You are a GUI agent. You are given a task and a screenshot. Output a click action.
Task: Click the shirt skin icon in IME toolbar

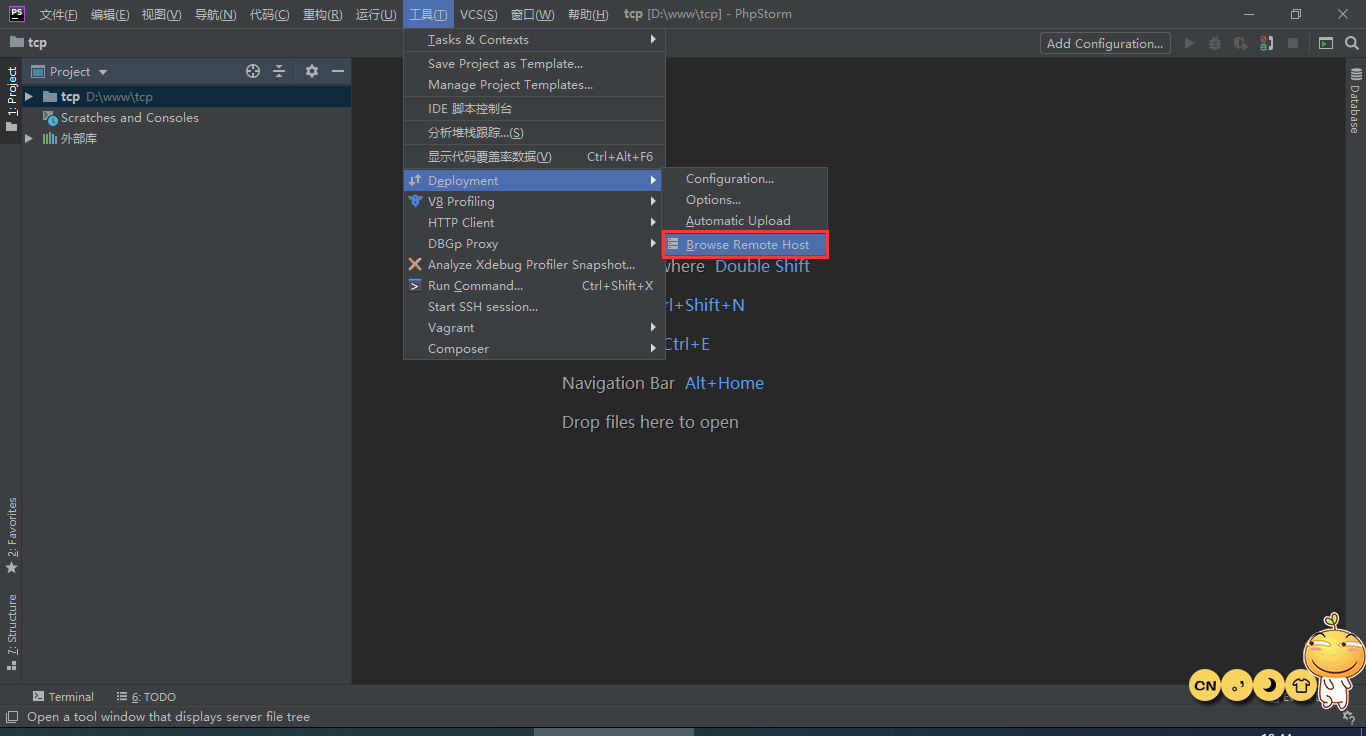pyautogui.click(x=1301, y=685)
